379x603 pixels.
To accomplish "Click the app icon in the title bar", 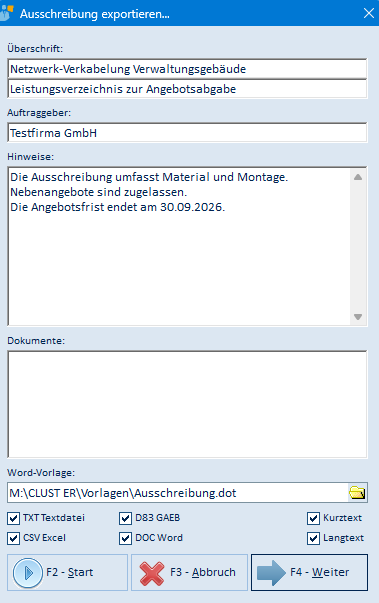I will point(7,13).
